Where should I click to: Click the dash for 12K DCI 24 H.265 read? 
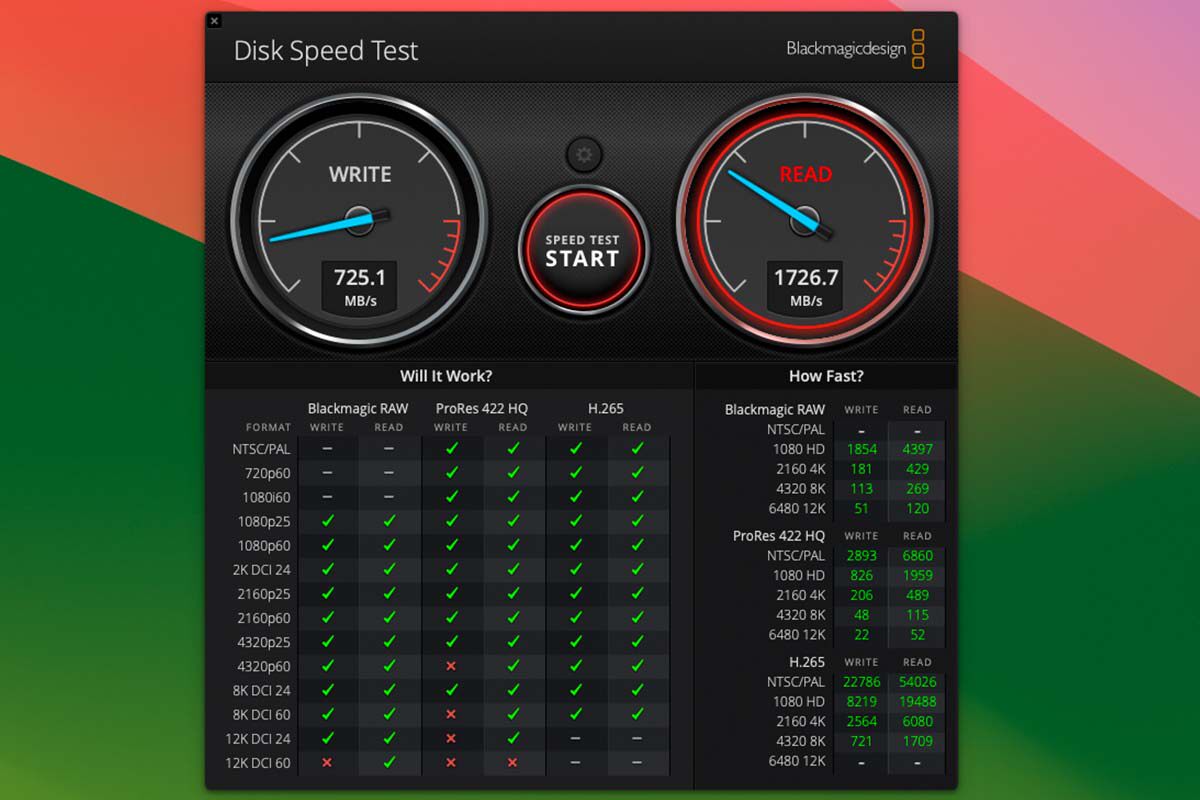(x=637, y=738)
